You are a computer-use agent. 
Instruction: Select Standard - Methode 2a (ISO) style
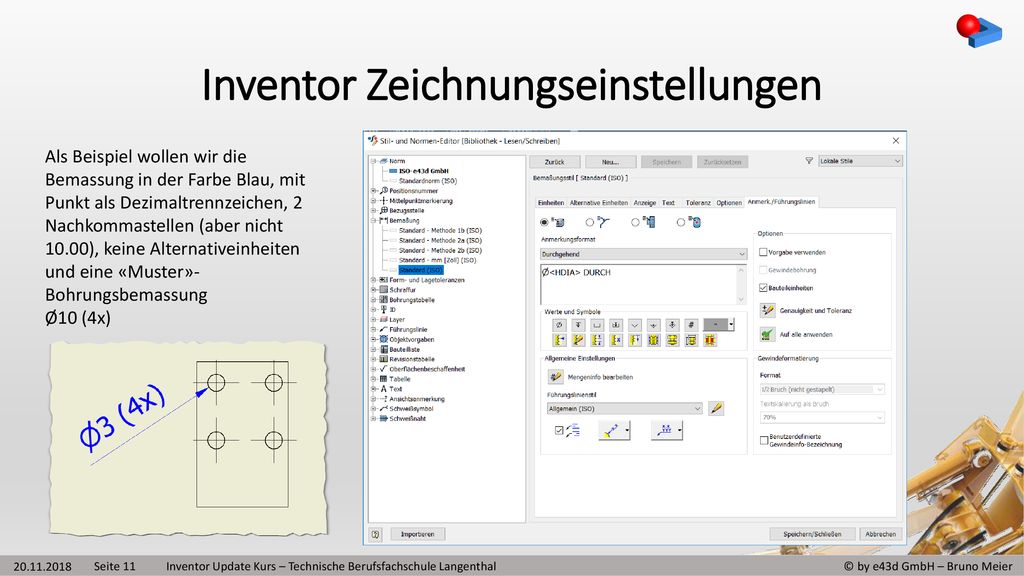440,240
